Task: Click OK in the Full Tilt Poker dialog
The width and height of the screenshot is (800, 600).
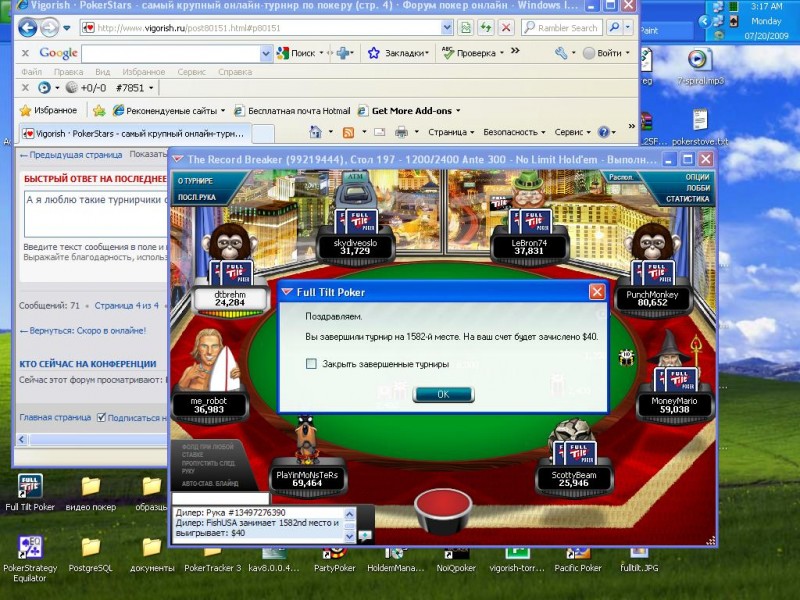Action: (x=443, y=394)
